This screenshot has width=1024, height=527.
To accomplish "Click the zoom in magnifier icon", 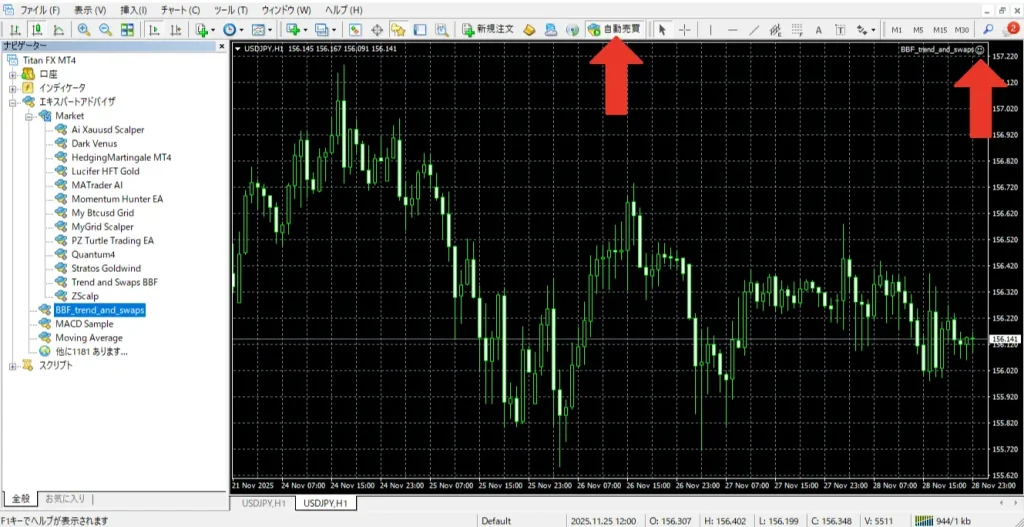I will tap(83, 30).
